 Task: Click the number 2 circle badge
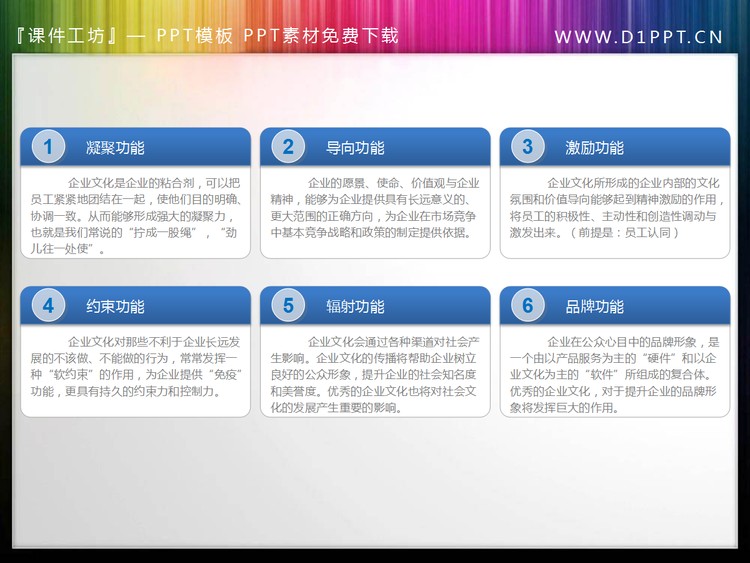[x=288, y=147]
